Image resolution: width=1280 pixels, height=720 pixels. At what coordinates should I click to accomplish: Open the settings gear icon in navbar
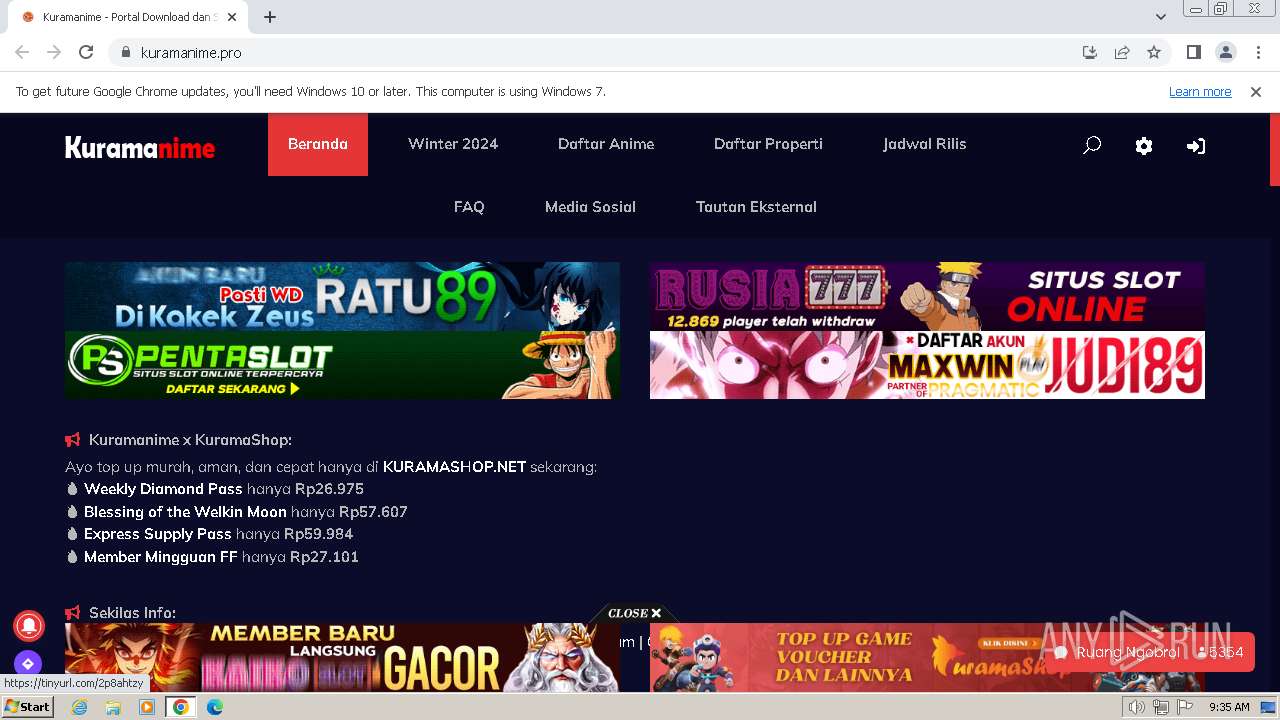pos(1144,145)
